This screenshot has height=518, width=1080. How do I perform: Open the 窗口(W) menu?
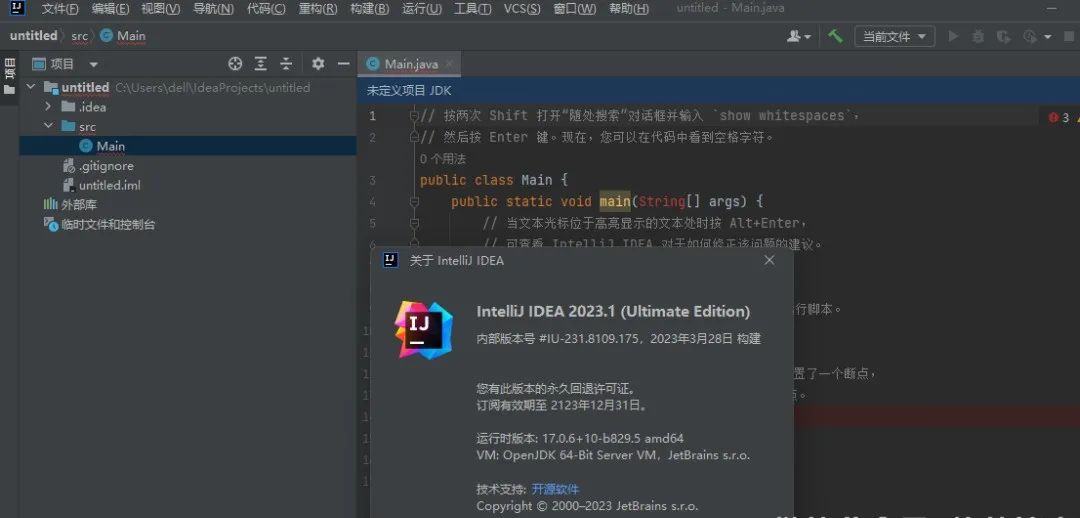tap(574, 9)
